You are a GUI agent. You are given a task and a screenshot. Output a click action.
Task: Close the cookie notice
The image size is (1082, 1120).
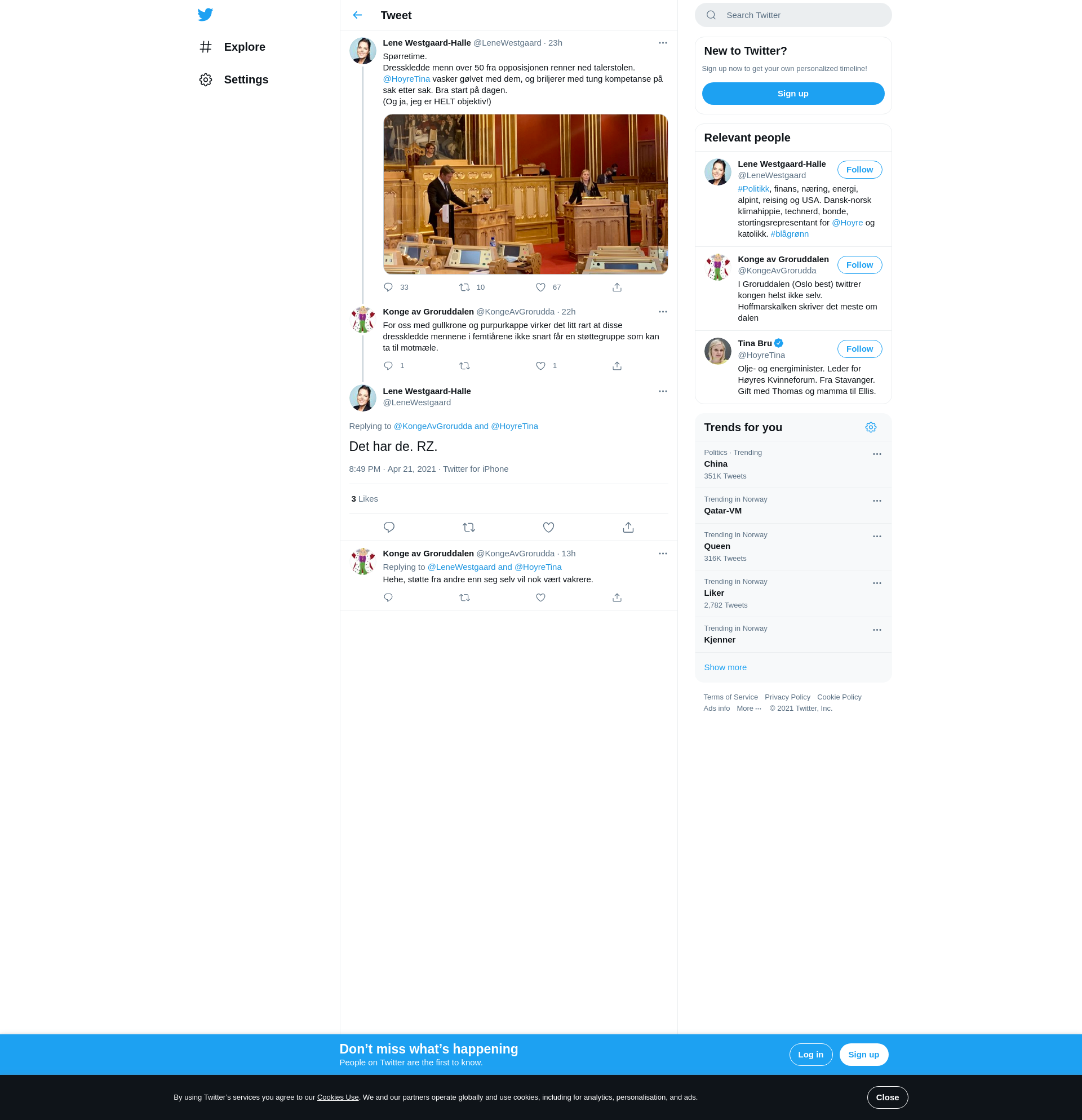(887, 1097)
